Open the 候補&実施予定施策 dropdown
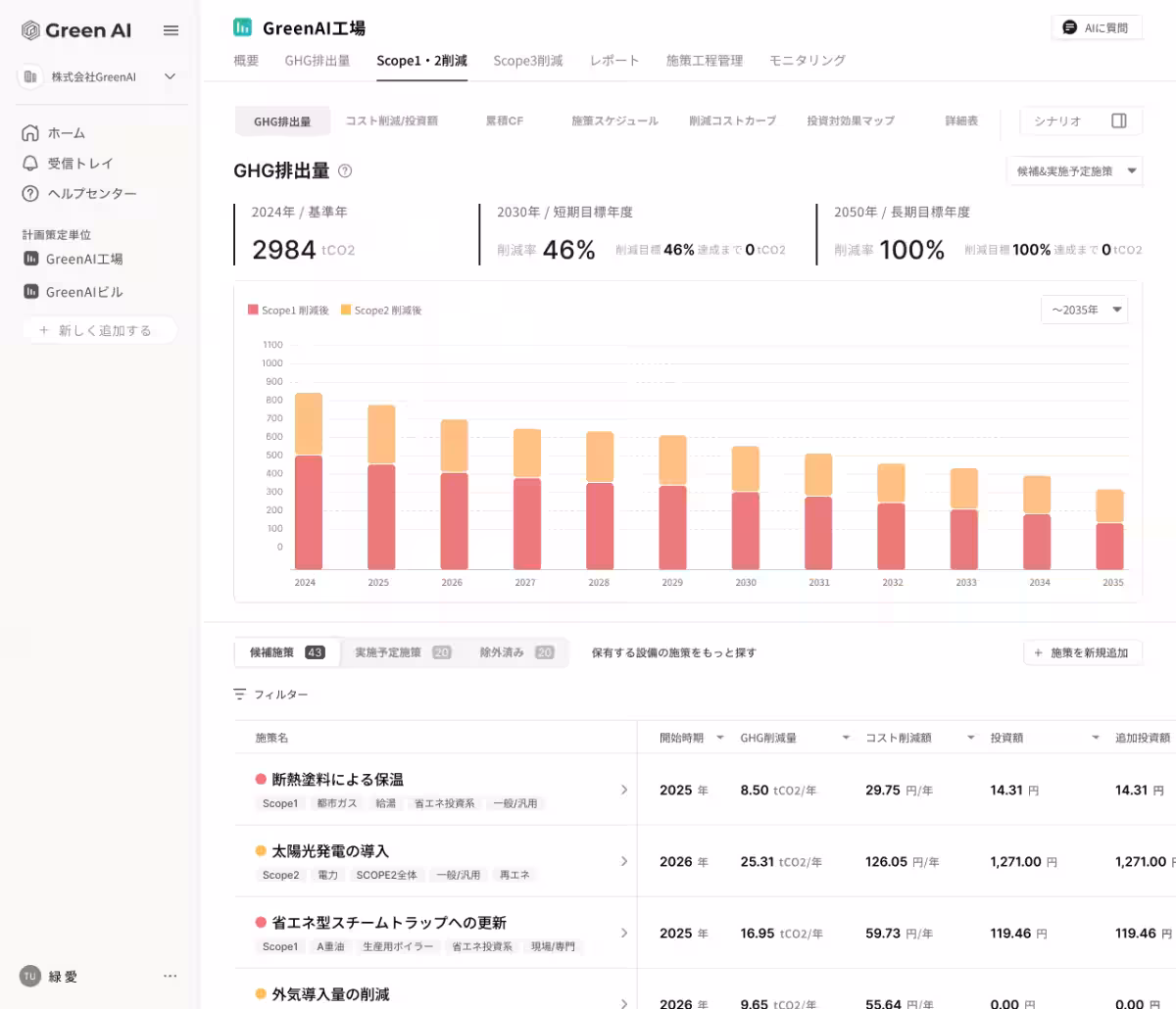 [x=1075, y=170]
